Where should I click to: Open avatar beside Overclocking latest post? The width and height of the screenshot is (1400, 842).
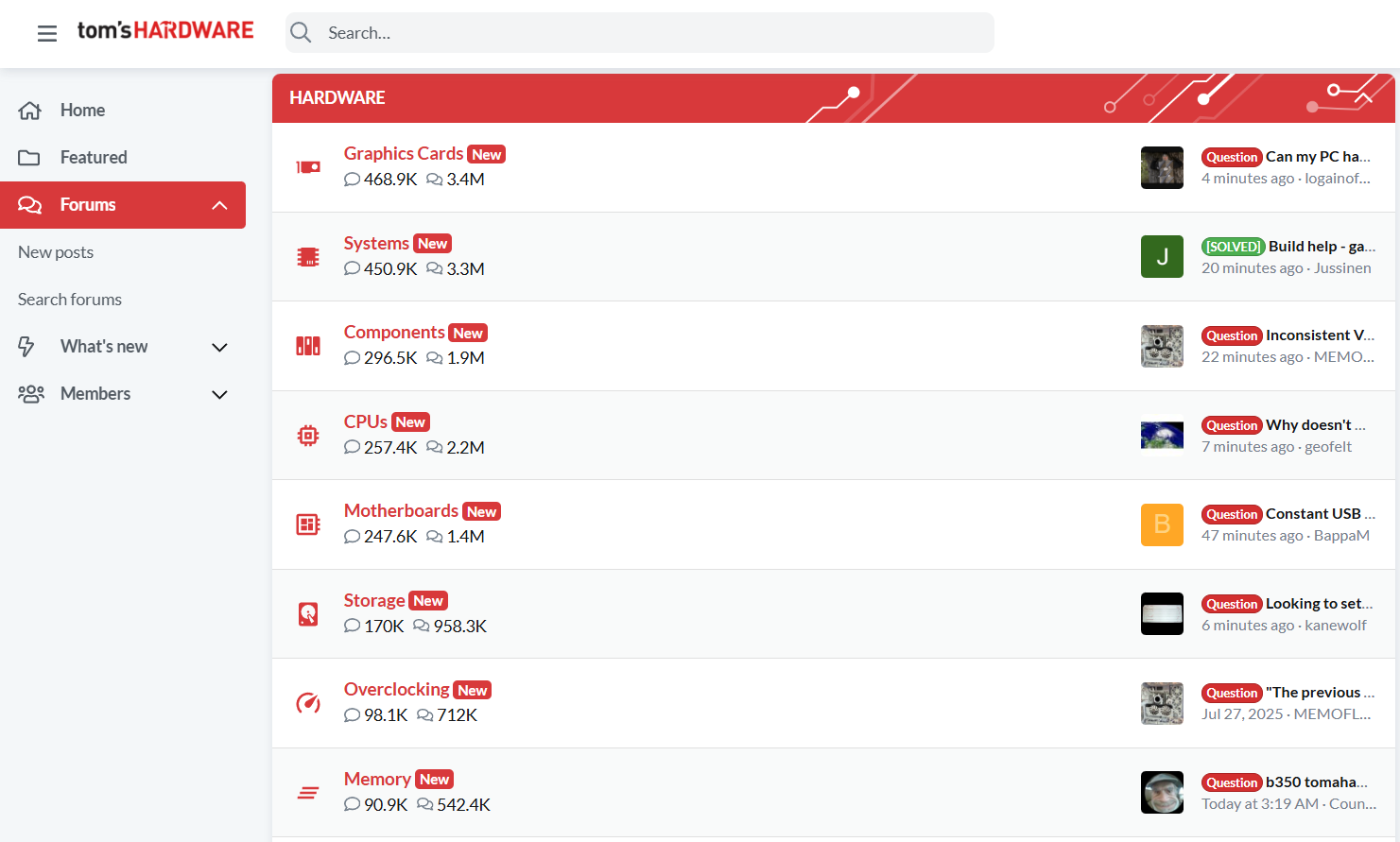coord(1162,703)
